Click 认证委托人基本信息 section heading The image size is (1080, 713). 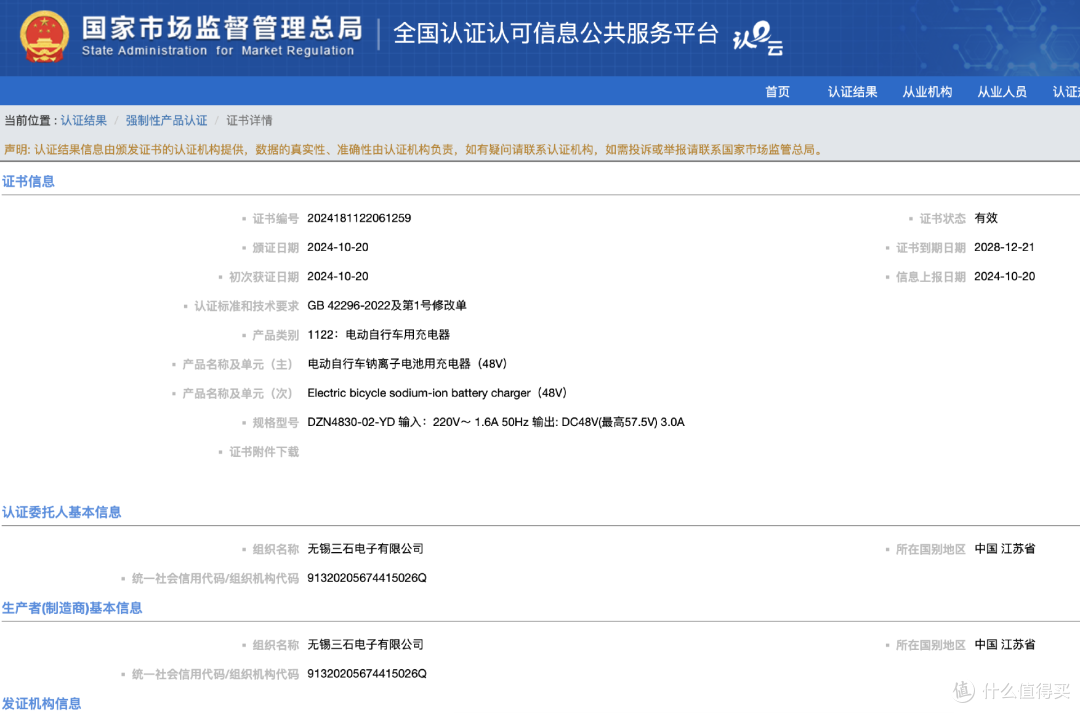point(61,512)
